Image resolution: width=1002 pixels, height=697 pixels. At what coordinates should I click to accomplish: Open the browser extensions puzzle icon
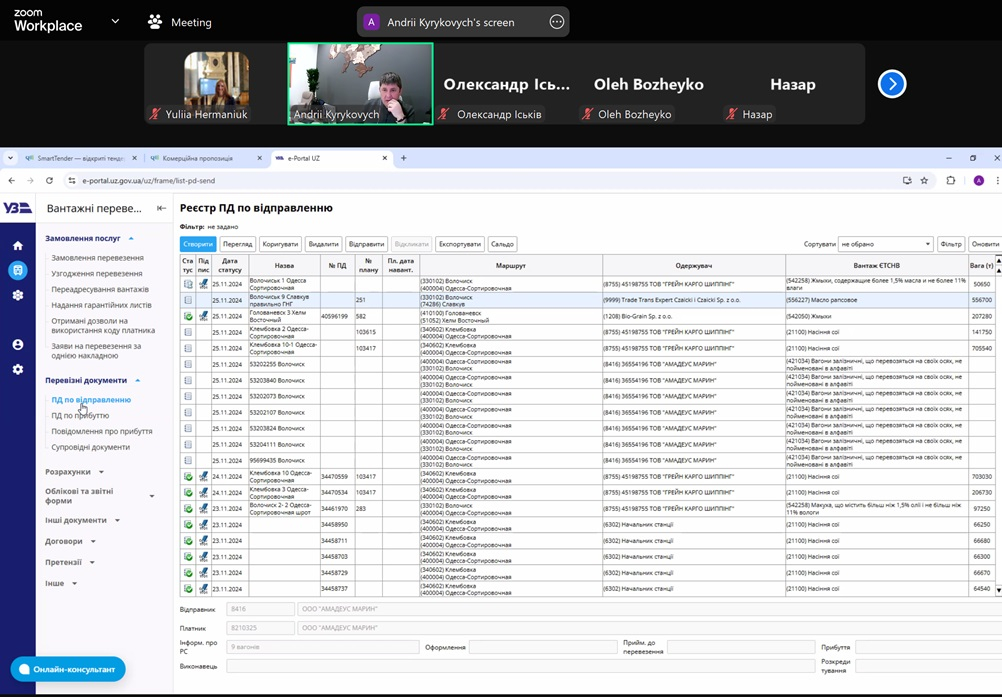click(x=951, y=181)
